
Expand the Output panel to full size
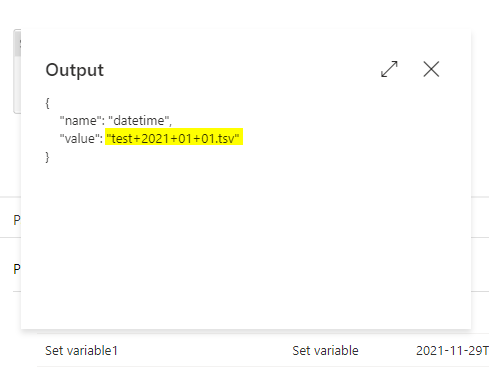[389, 69]
